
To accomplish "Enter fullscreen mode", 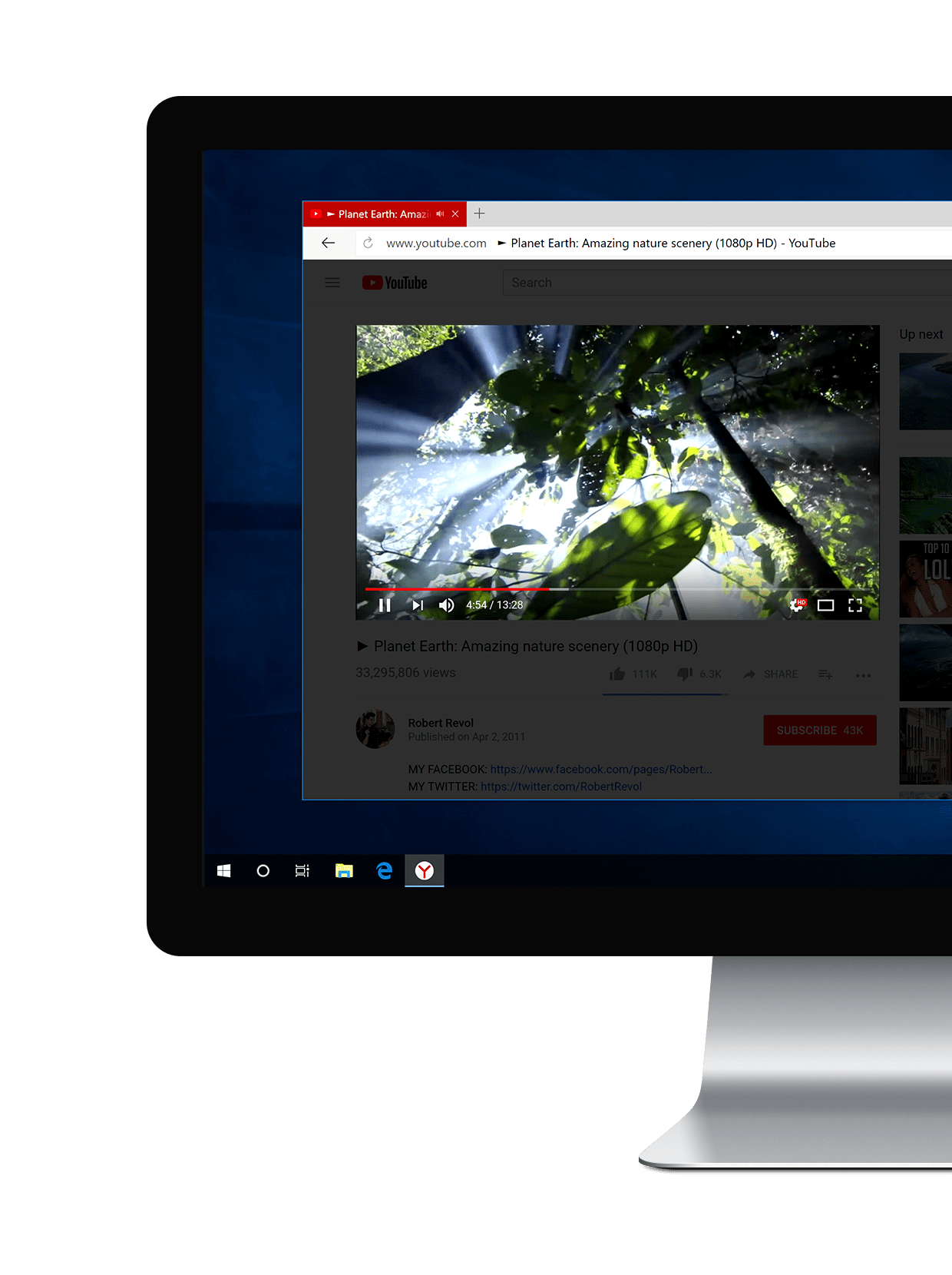I will [x=855, y=605].
